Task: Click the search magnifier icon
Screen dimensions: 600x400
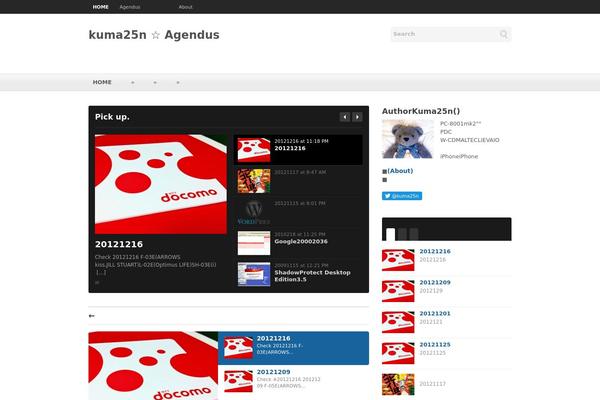Action: [504, 34]
